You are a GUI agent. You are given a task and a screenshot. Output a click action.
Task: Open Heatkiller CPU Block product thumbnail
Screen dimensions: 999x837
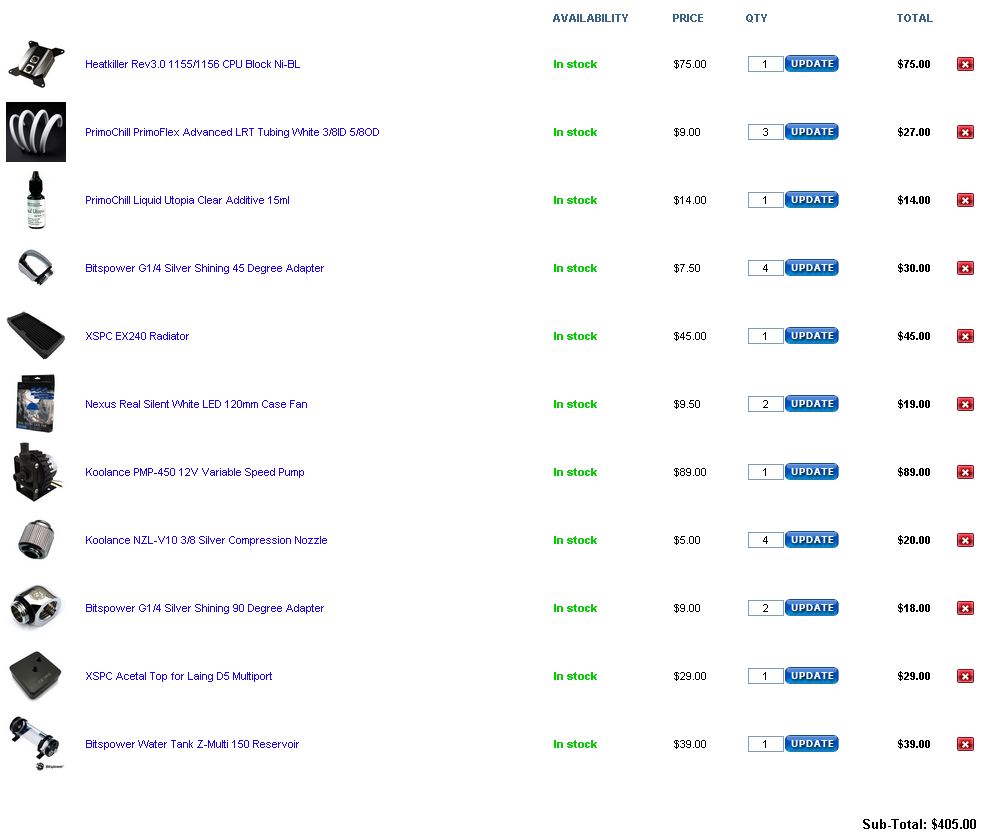pos(36,64)
